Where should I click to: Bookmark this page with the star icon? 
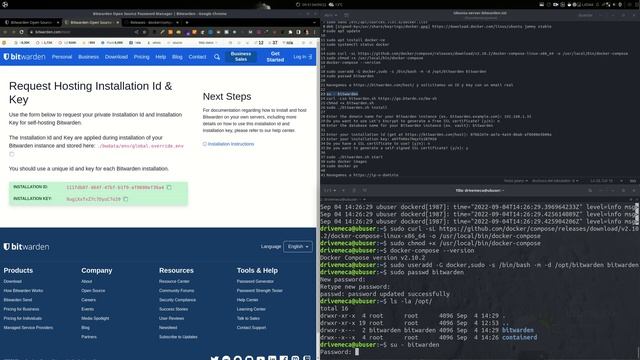point(144,32)
